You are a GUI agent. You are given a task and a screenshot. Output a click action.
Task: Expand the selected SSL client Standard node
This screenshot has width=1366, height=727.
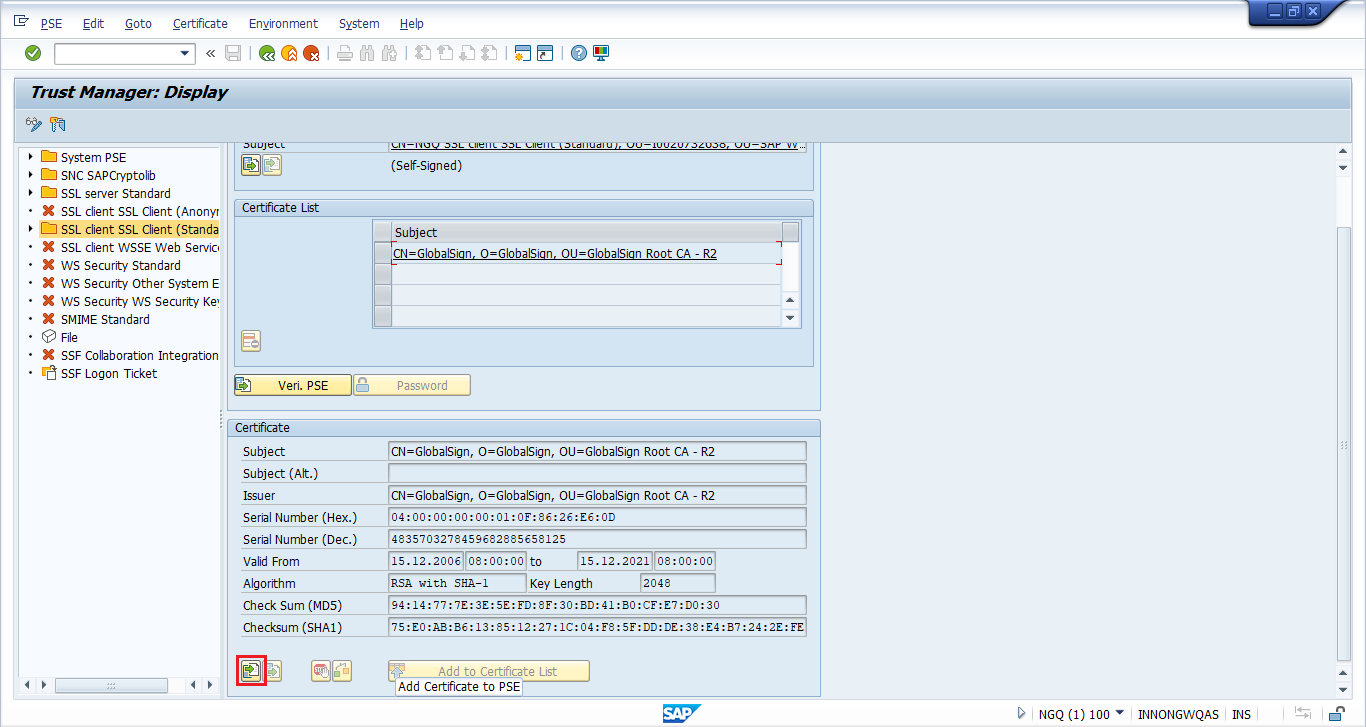coord(31,229)
